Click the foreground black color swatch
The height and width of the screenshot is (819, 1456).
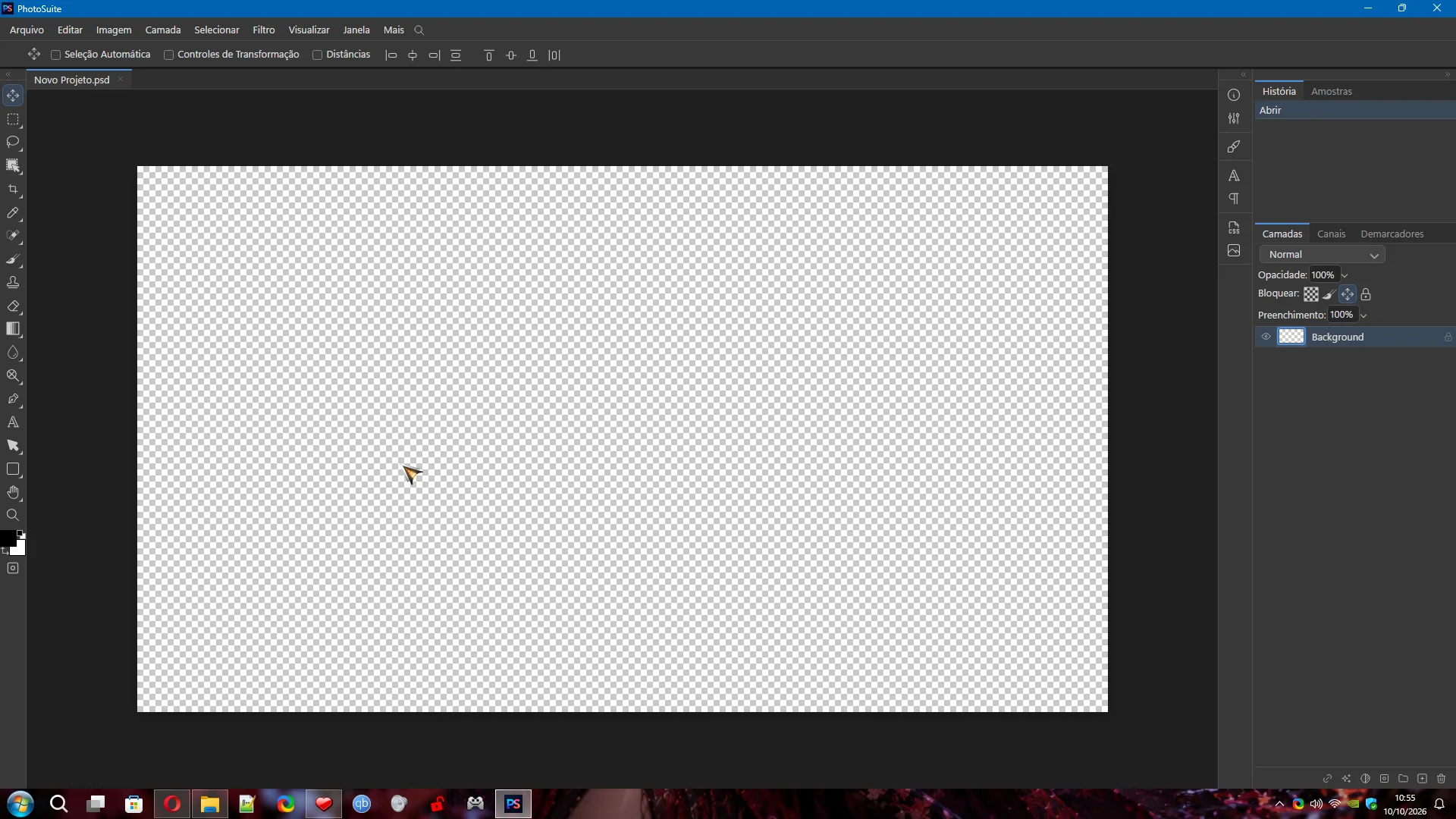tap(8, 538)
